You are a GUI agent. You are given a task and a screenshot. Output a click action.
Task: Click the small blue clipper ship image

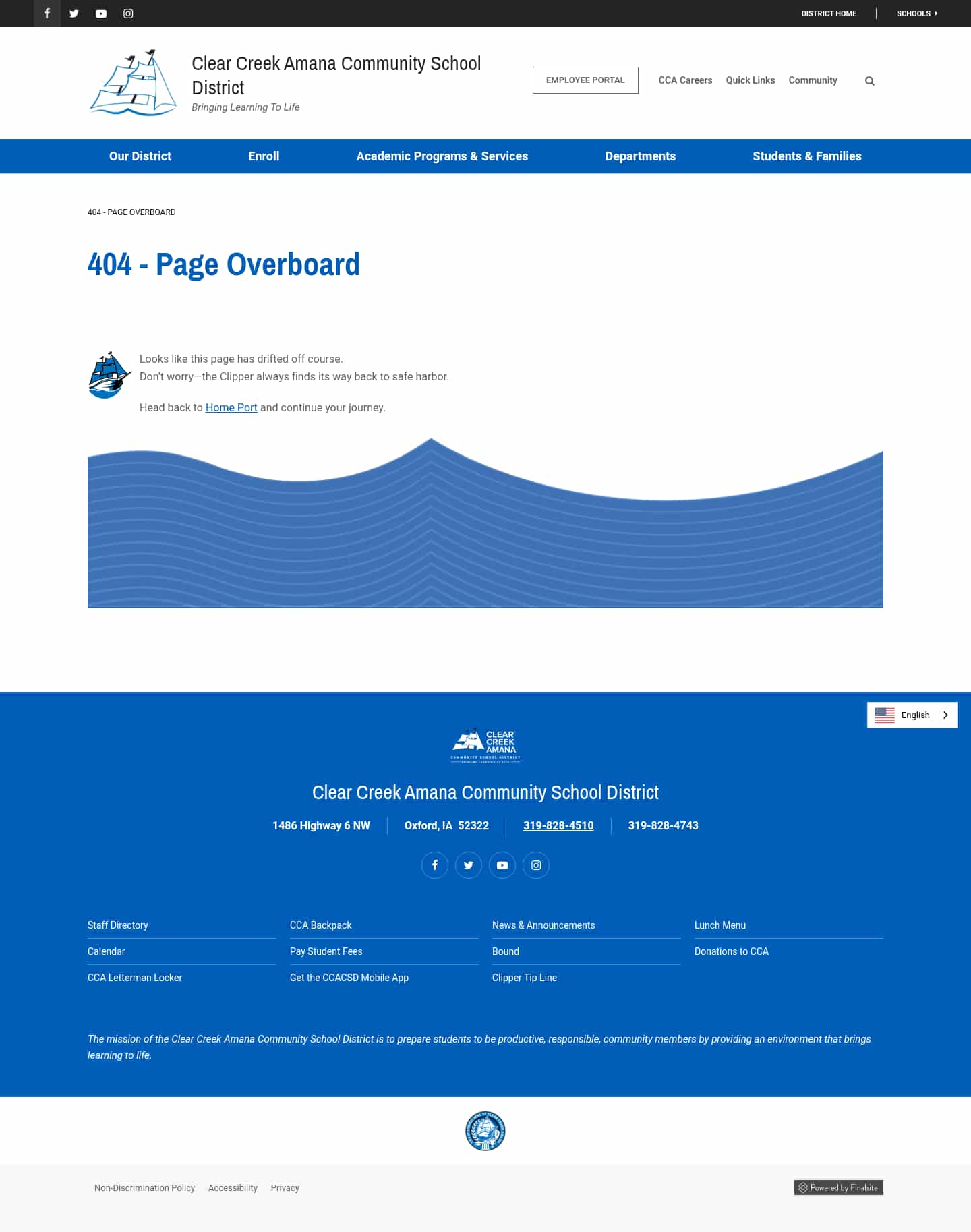point(109,375)
